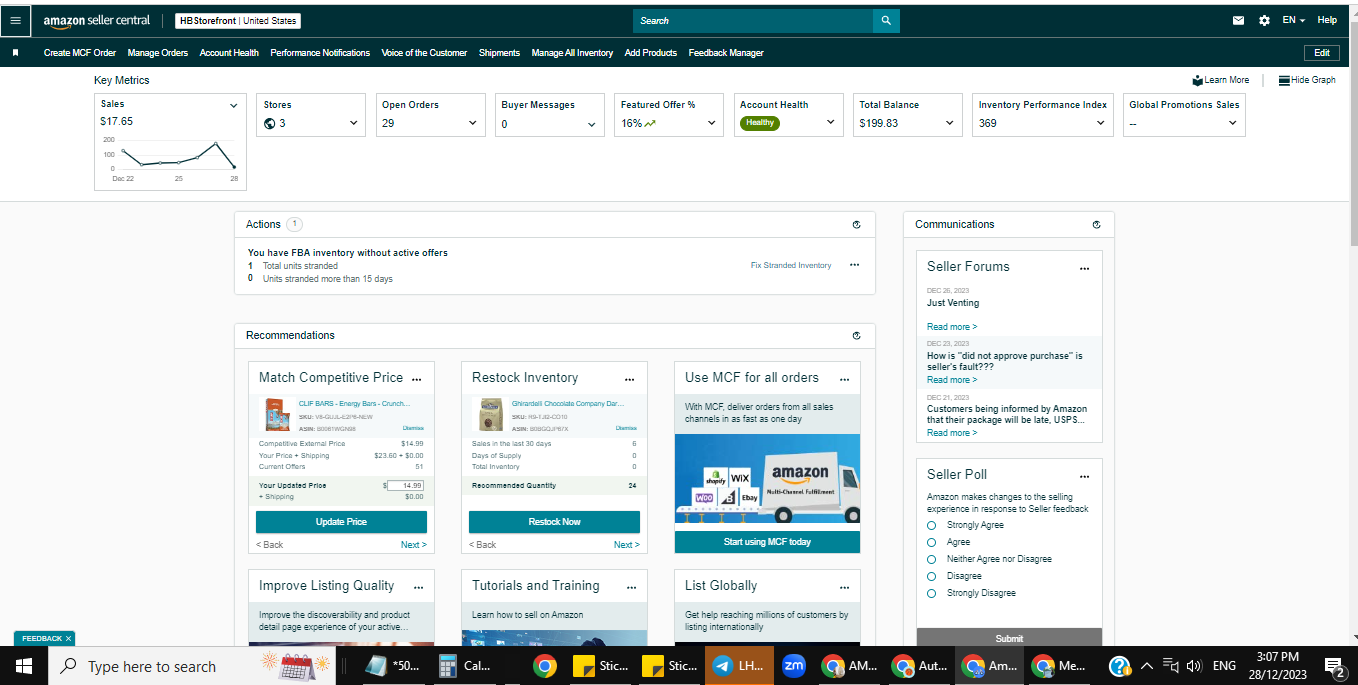Open Telegram from the taskbar

pos(740,666)
